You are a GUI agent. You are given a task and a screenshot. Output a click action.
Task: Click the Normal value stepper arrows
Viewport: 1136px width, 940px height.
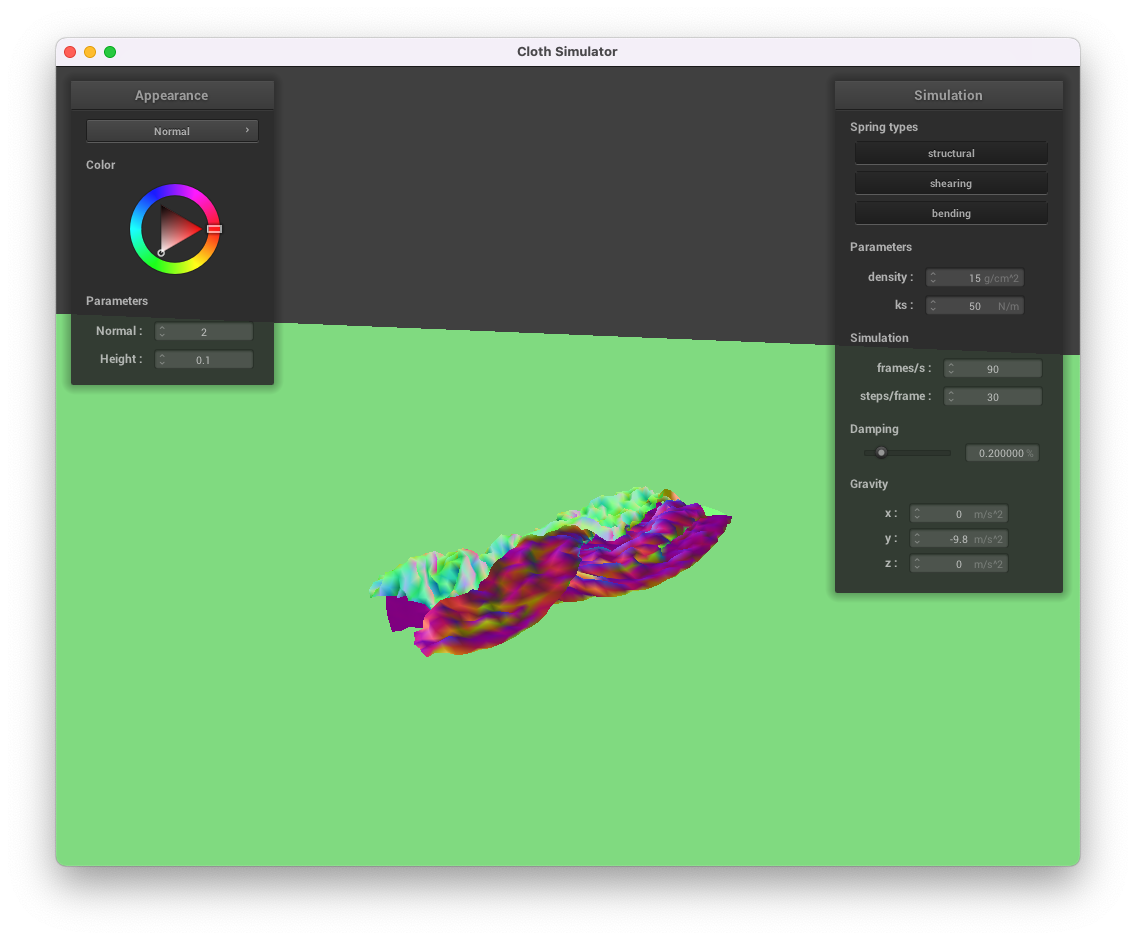(162, 332)
